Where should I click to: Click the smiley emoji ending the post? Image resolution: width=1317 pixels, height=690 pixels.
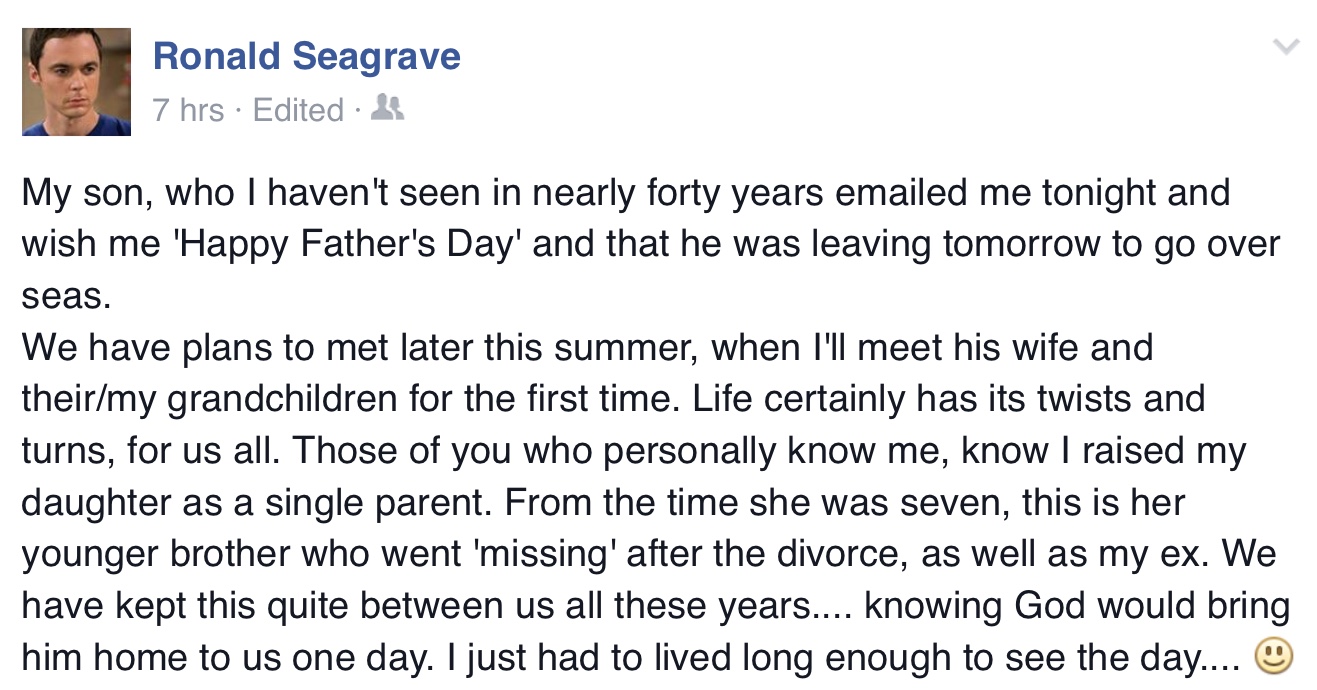1273,656
